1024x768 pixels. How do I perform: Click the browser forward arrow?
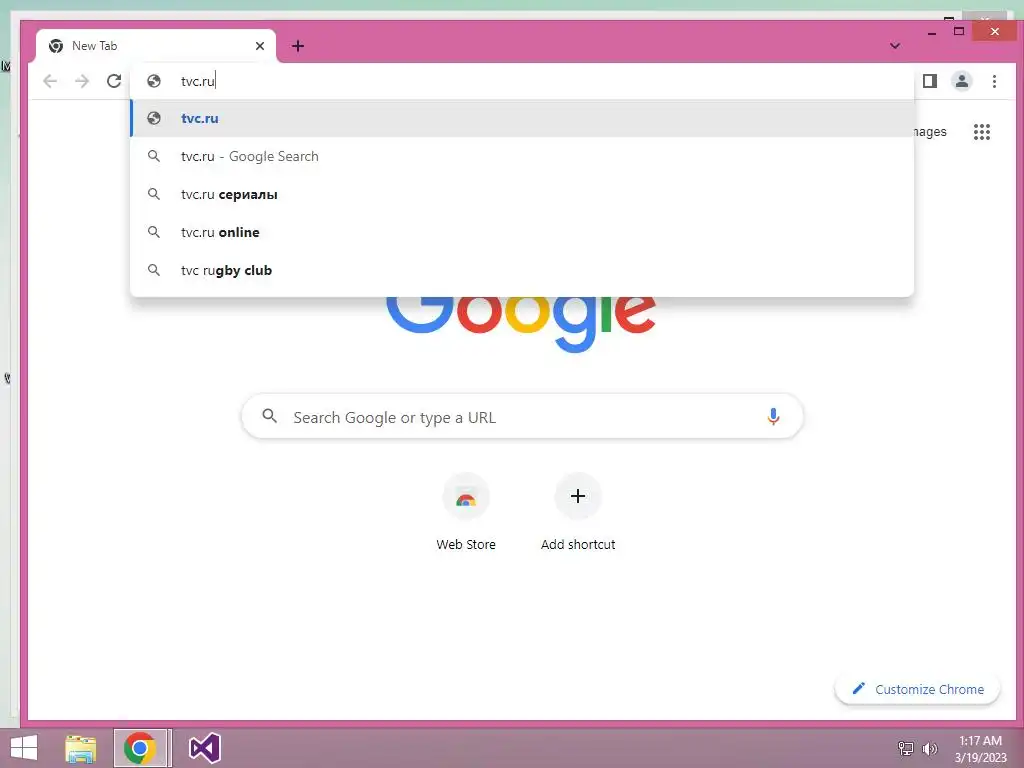tap(82, 81)
